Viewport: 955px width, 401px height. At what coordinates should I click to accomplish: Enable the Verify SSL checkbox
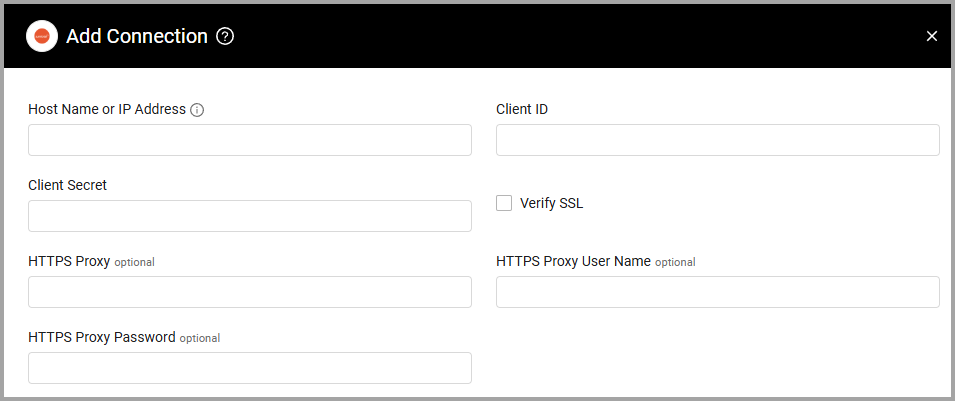504,204
